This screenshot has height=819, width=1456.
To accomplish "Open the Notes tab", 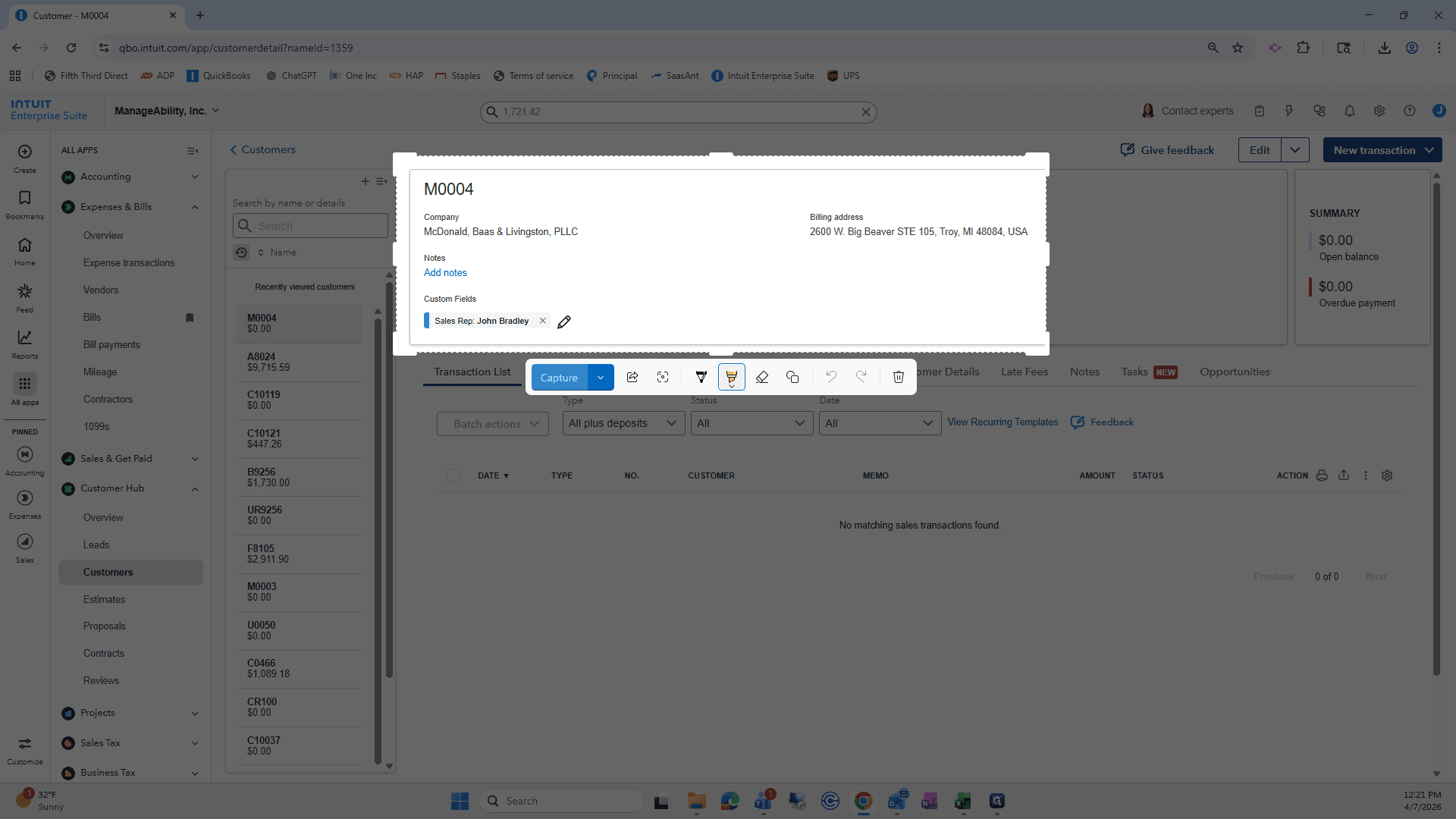I will pyautogui.click(x=1084, y=372).
